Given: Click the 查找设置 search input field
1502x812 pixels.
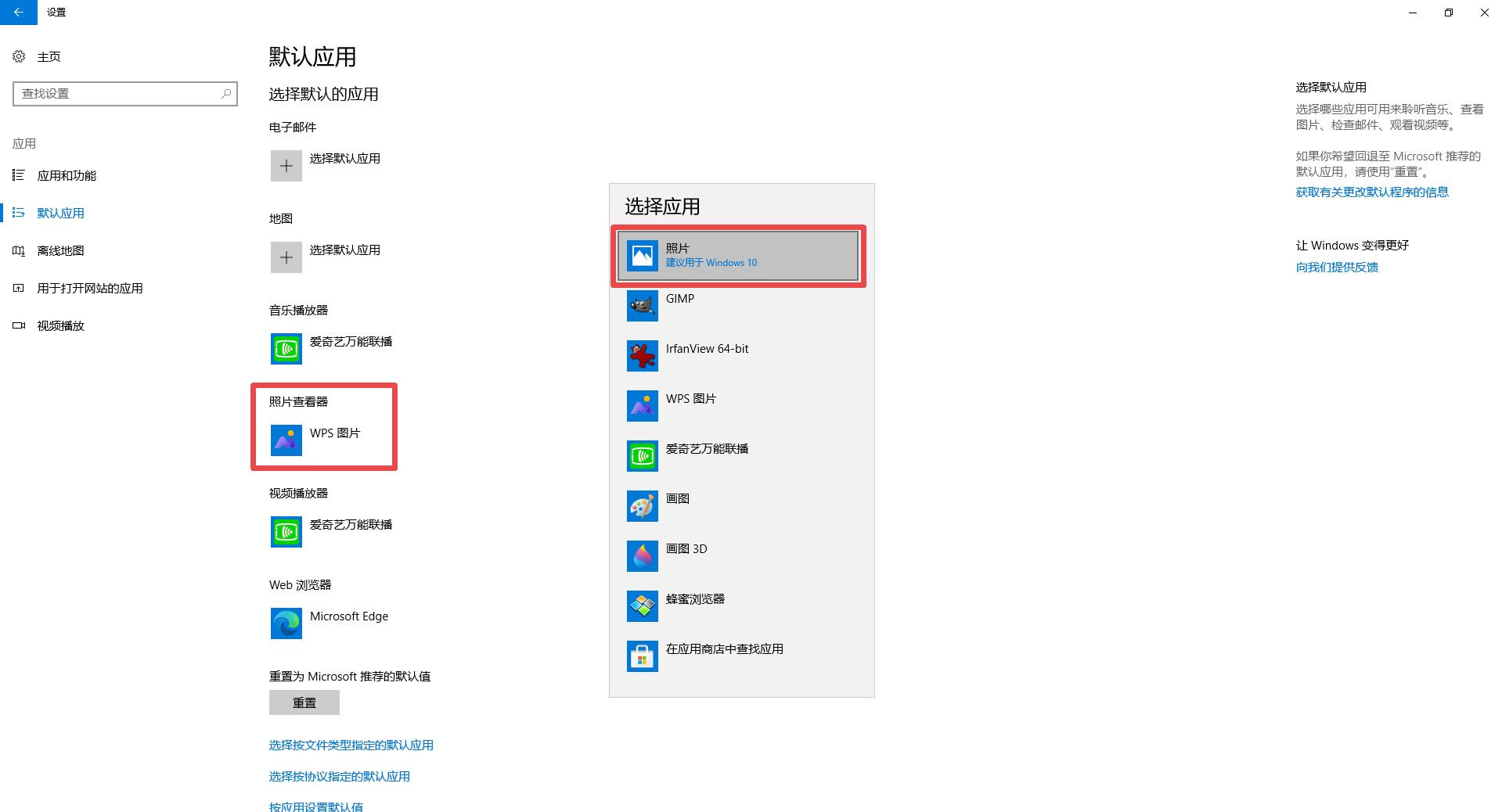Looking at the screenshot, I should (125, 94).
